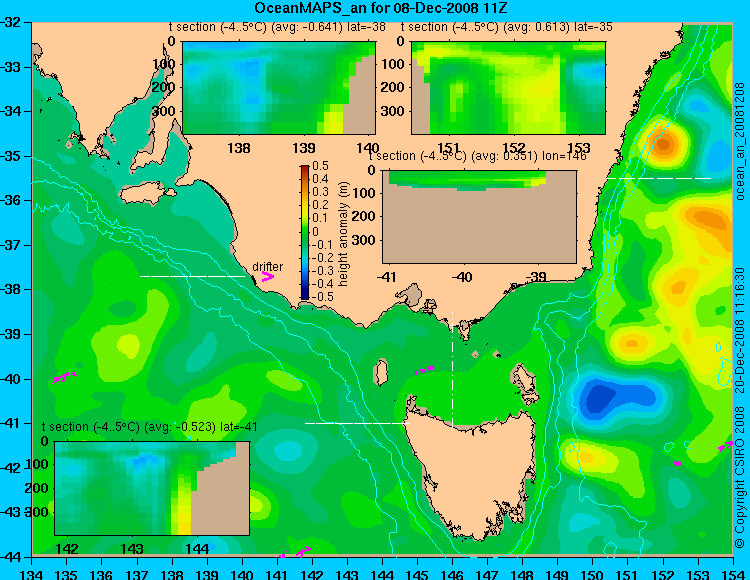Viewport: 750px width, 580px height.
Task: Click the magenta drifter track in Bass Strait
Action: point(425,370)
